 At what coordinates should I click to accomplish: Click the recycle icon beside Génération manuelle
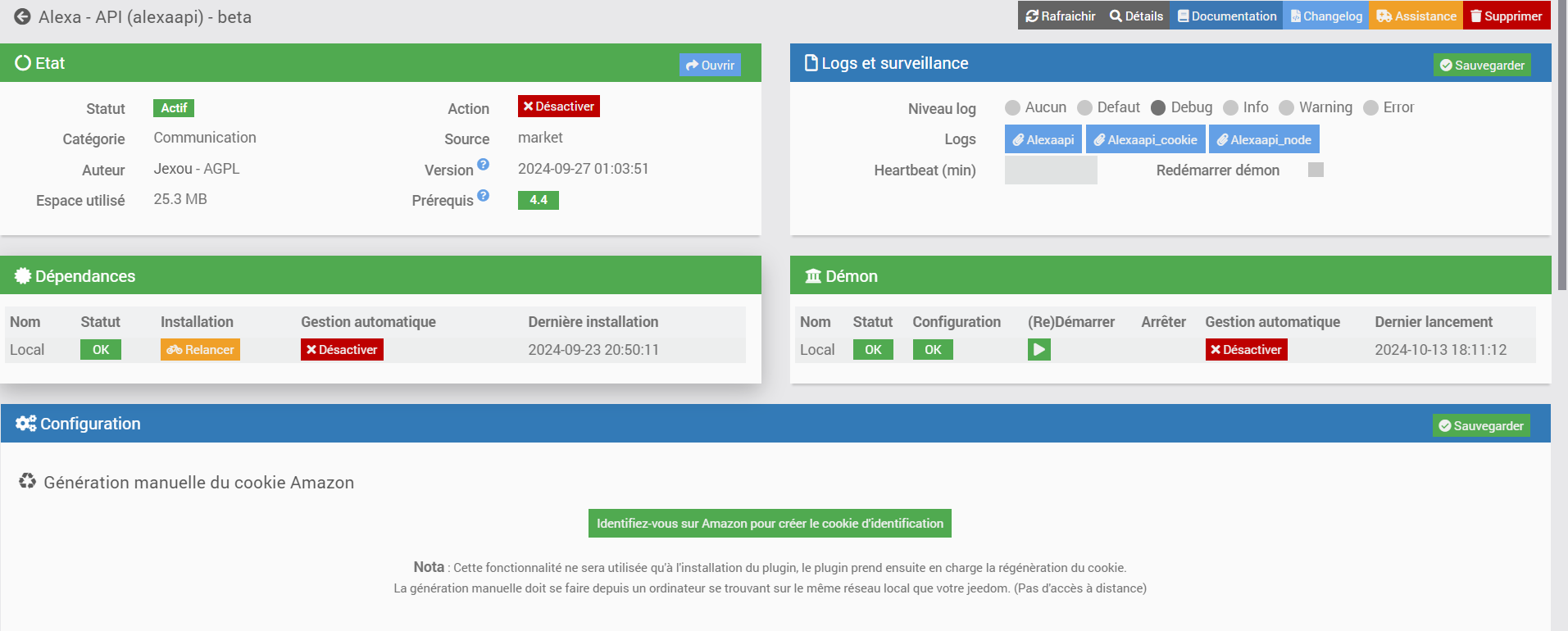[x=28, y=481]
